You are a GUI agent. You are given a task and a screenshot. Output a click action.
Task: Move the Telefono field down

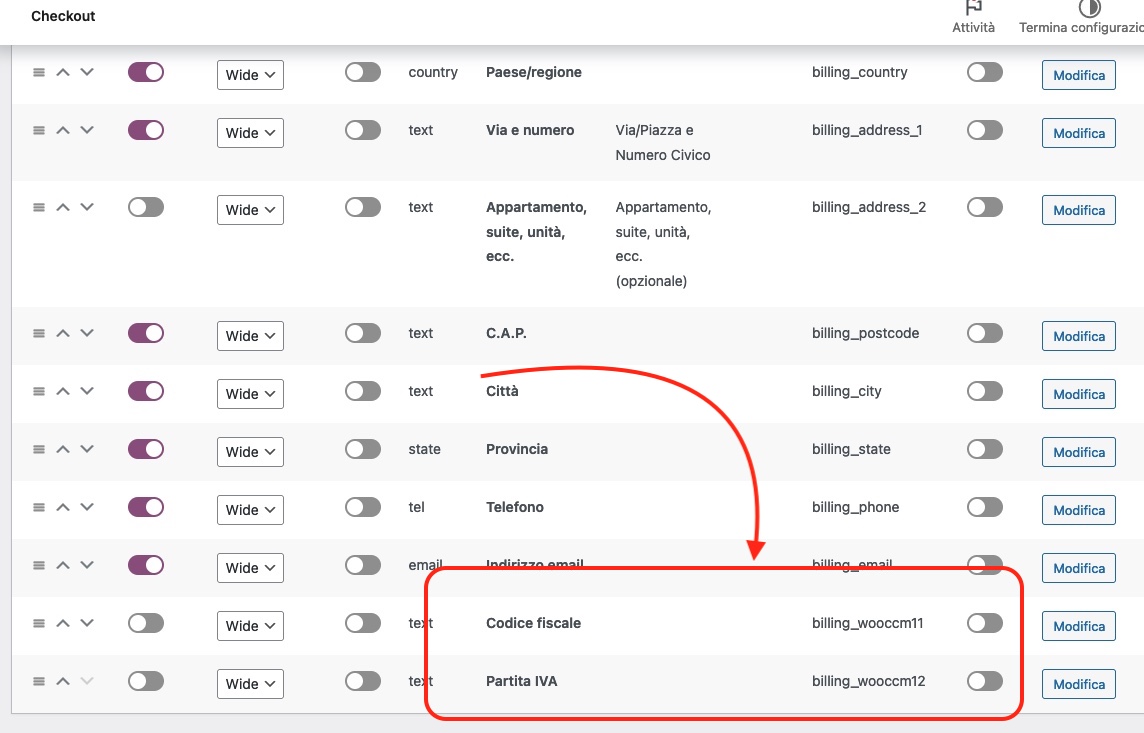87,508
